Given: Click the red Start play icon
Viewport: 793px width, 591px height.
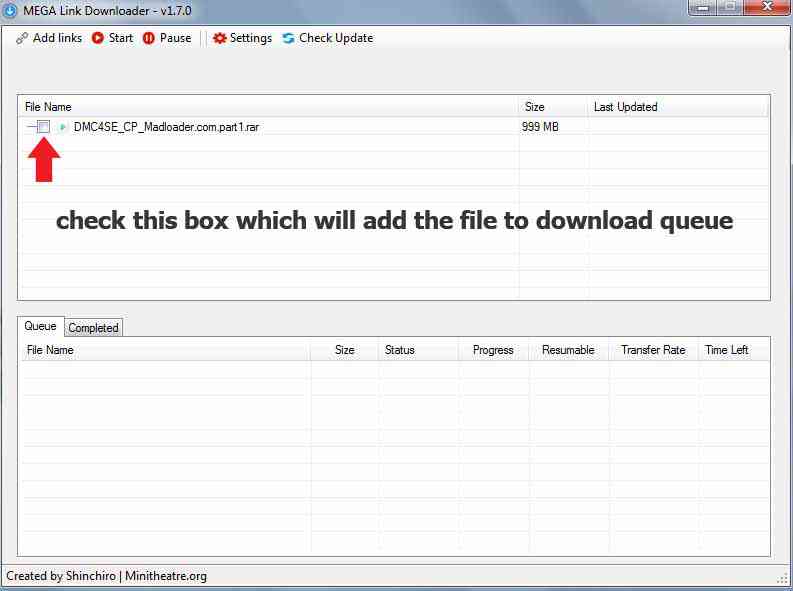Looking at the screenshot, I should coord(98,38).
